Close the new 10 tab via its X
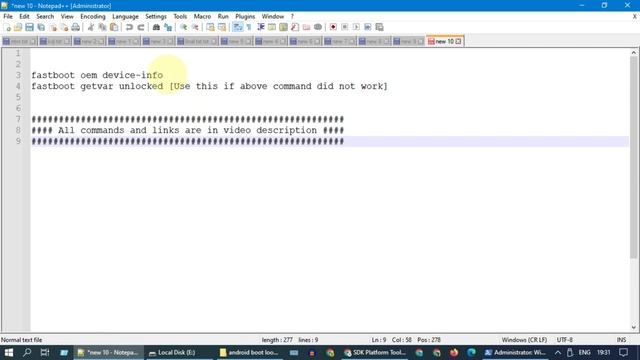640x360 pixels. point(458,41)
